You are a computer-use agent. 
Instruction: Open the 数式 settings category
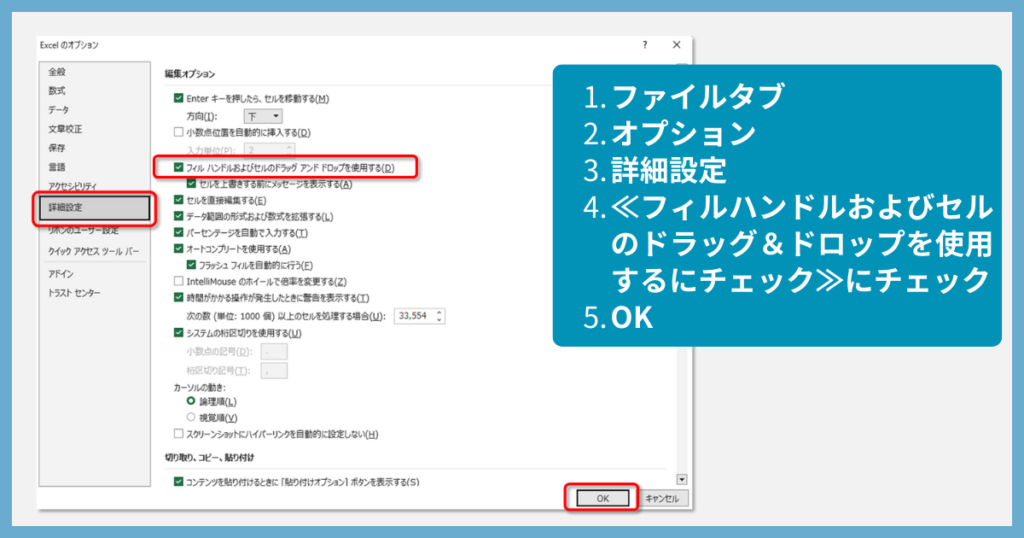58,91
